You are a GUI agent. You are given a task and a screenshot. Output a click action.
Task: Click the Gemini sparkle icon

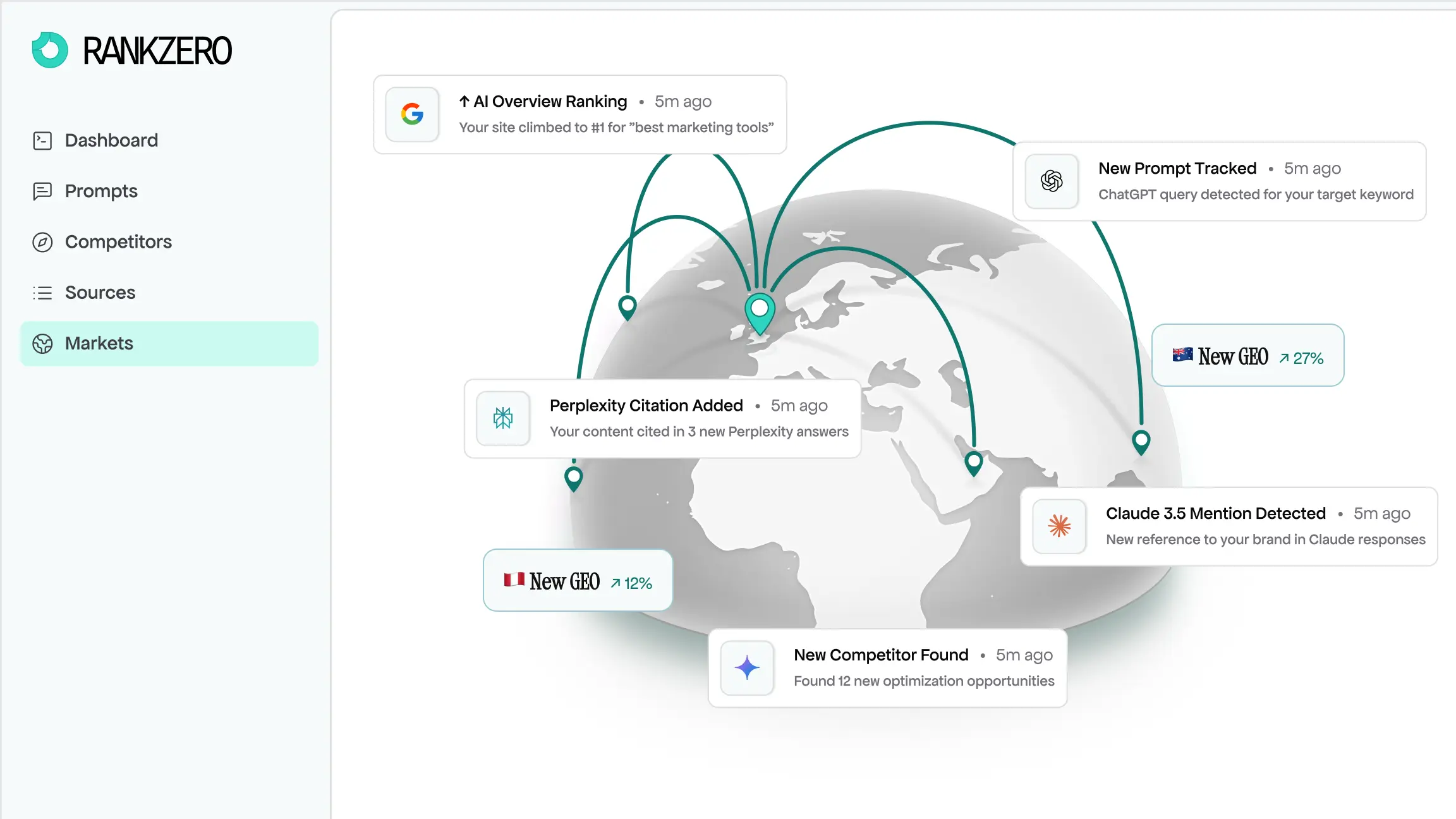click(747, 668)
